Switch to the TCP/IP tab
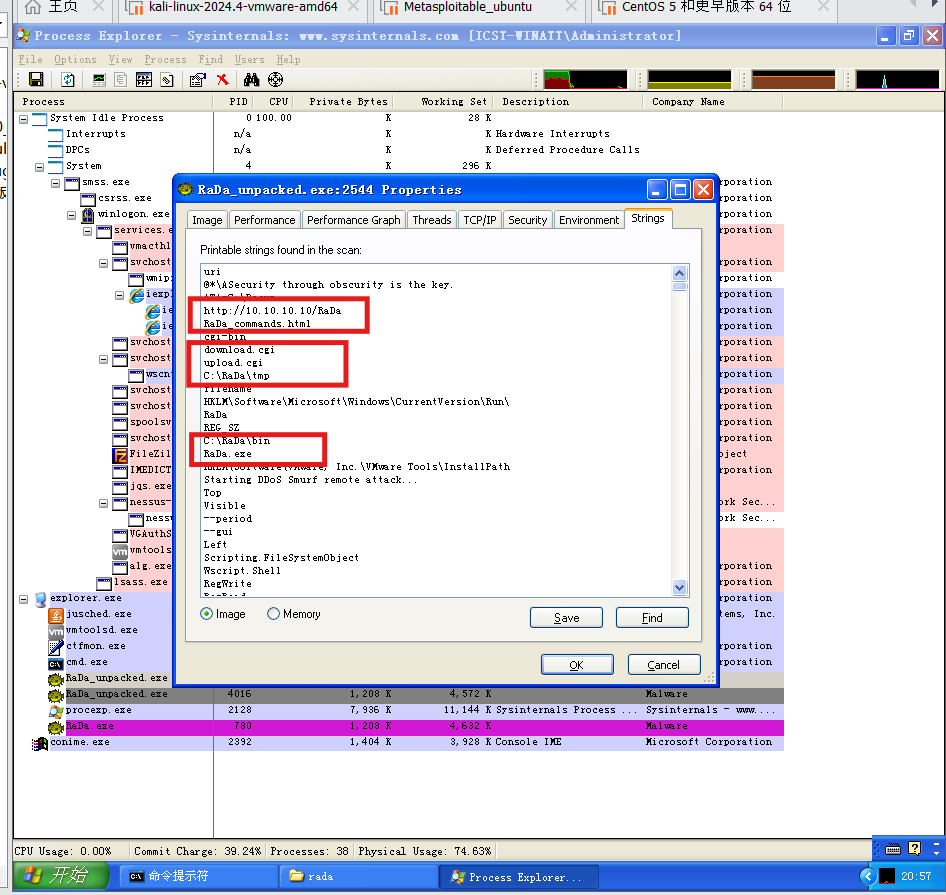This screenshot has width=946, height=895. (480, 220)
